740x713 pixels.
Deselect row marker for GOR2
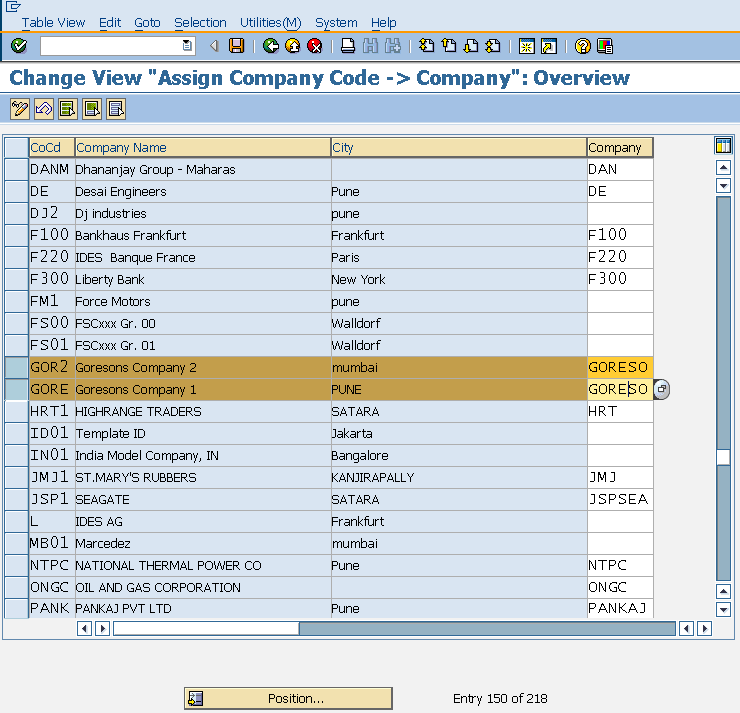coord(17,368)
